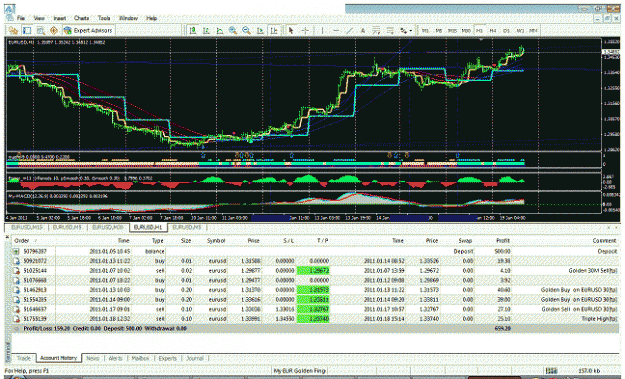This screenshot has width=625, height=379.
Task: Open the Market Watch window icon
Action: point(13,30)
